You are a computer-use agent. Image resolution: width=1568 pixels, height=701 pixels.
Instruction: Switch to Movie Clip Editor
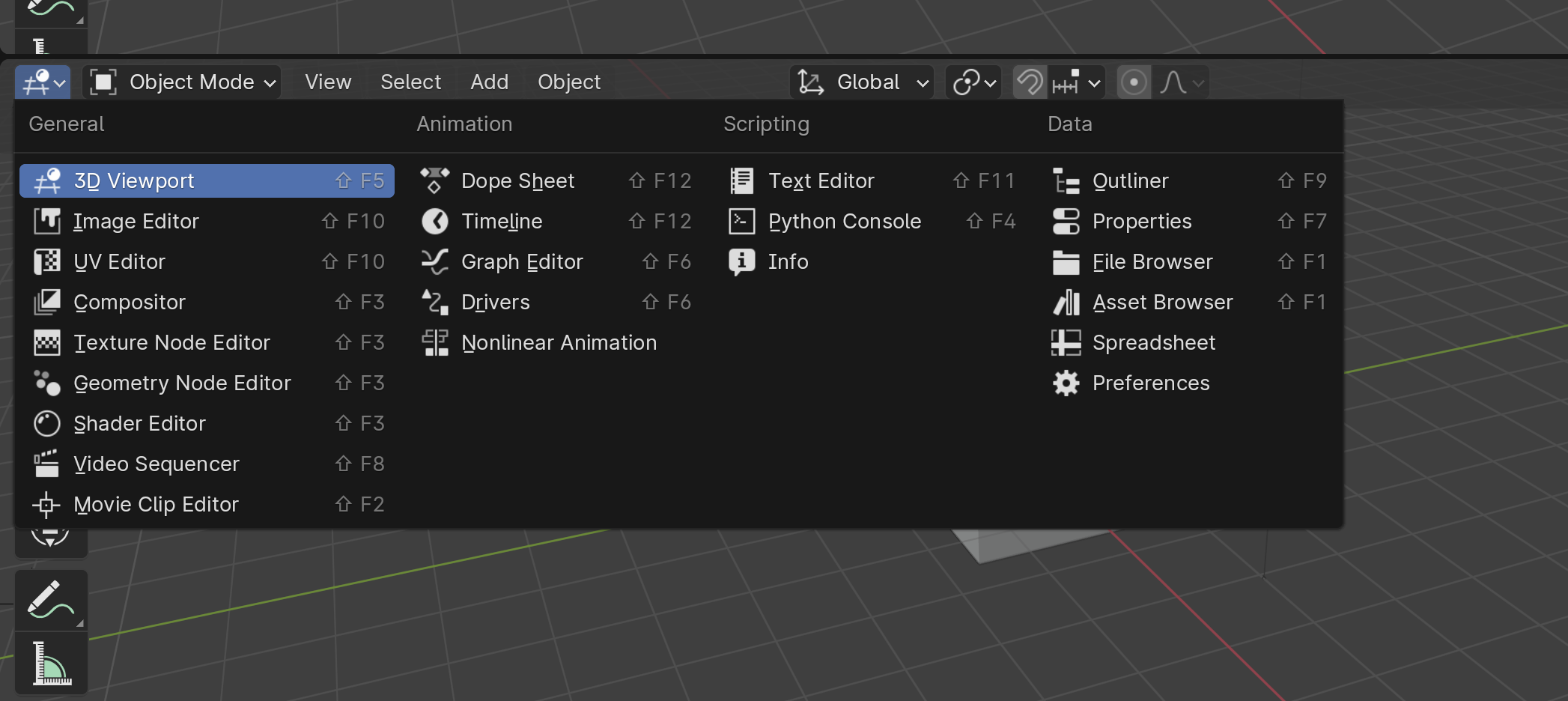pos(207,504)
